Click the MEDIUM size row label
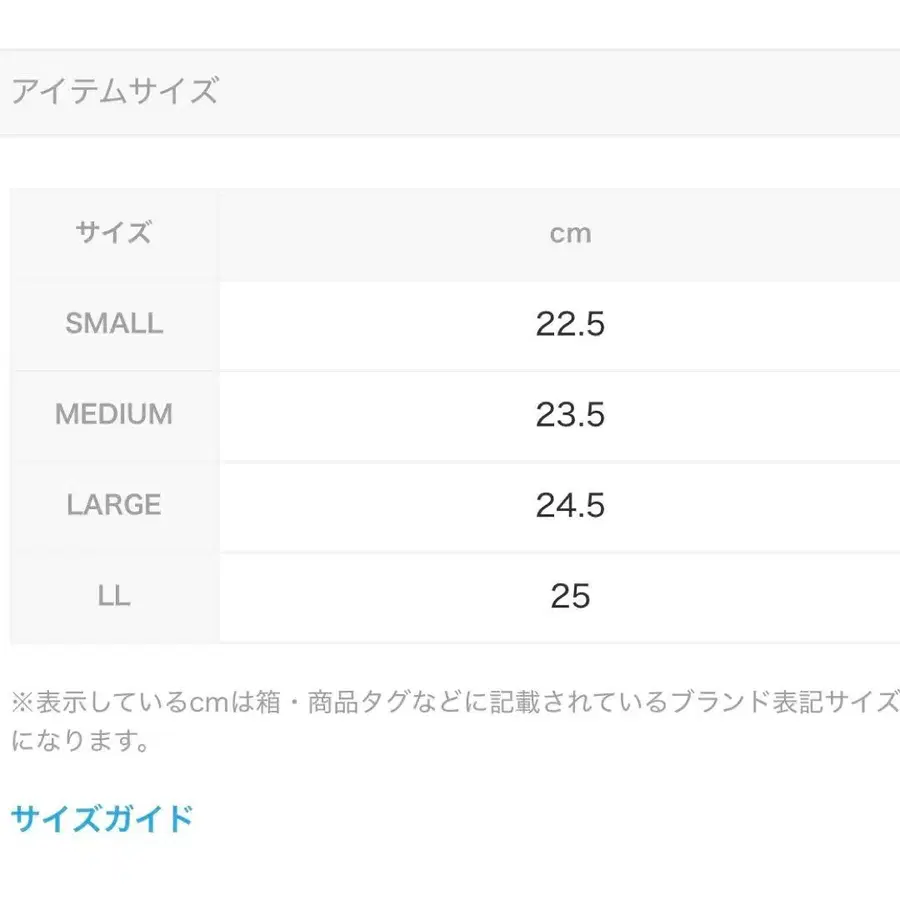Screen dimensions: 900x900 [x=114, y=414]
